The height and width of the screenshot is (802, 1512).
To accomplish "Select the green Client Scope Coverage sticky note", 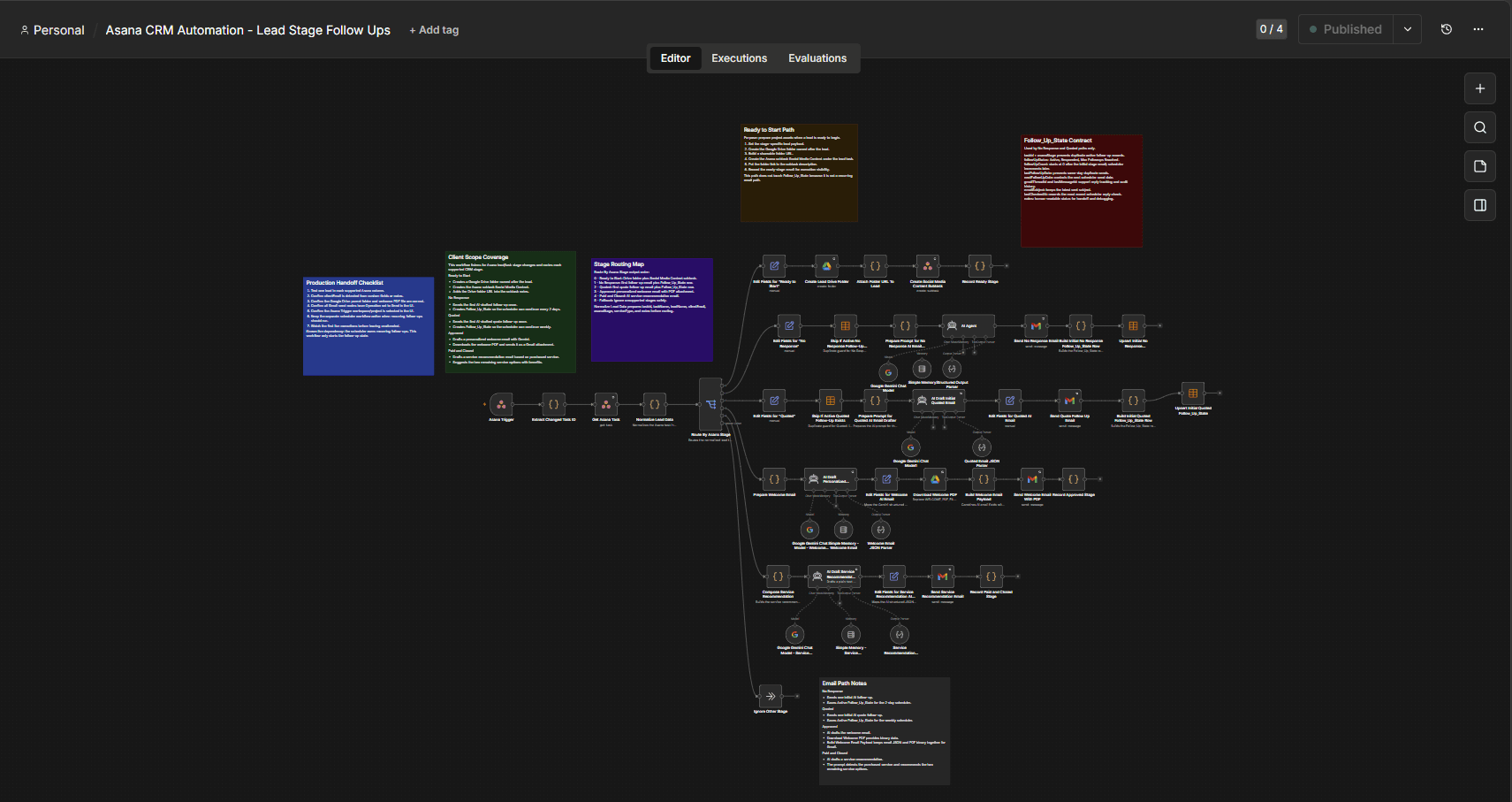I will 511,312.
